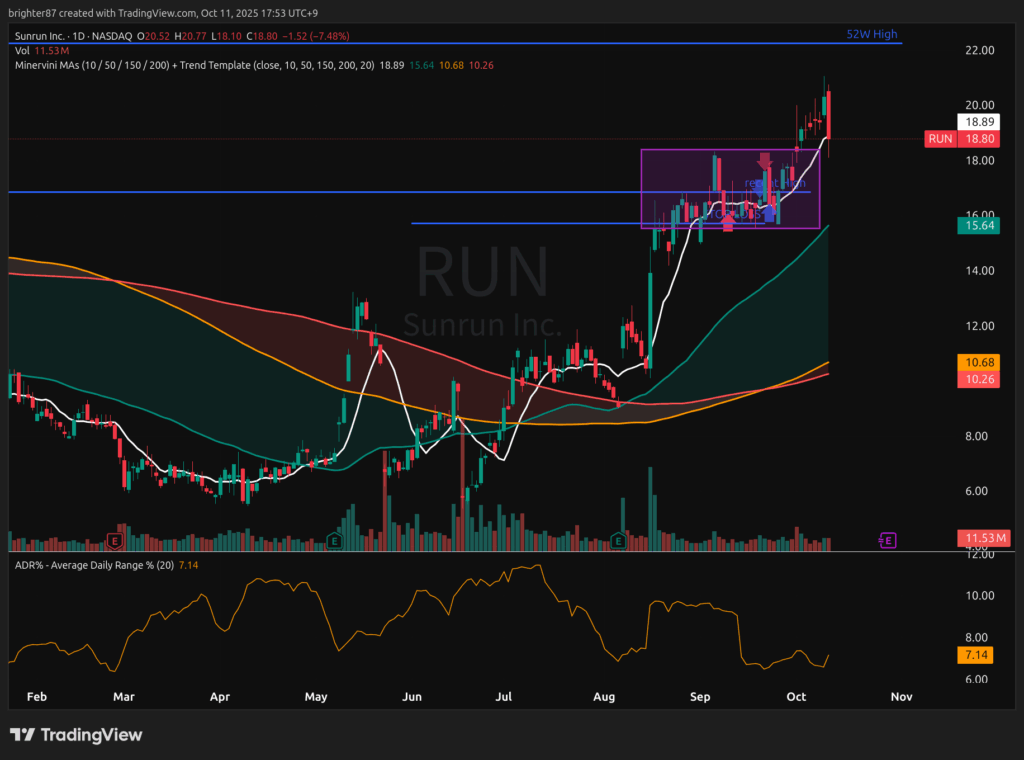The width and height of the screenshot is (1024, 760).
Task: Select the orange 7.14 ADR axis label
Action: point(975,655)
